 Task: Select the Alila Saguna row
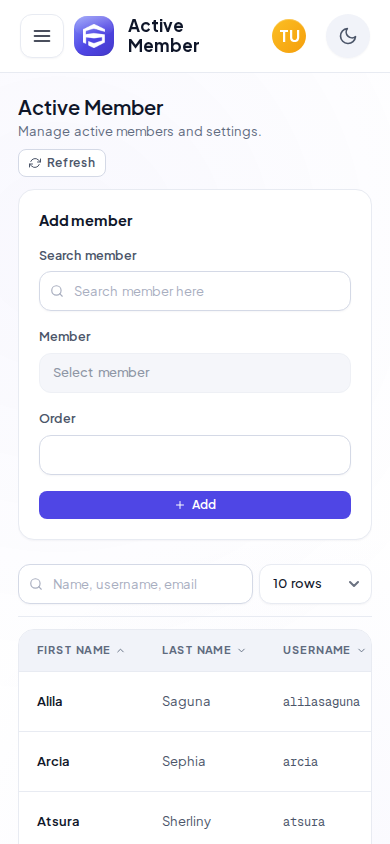click(195, 701)
